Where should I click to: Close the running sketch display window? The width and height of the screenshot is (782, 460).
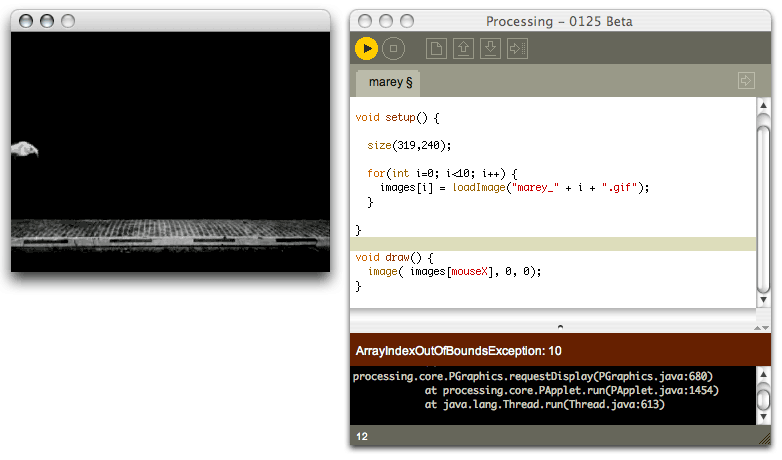click(x=26, y=20)
